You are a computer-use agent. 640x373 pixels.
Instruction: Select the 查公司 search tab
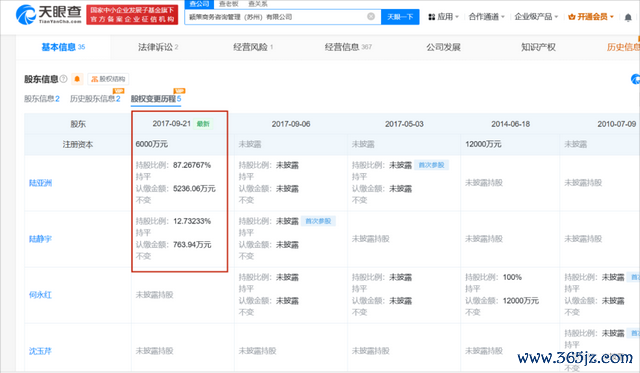pyautogui.click(x=199, y=4)
